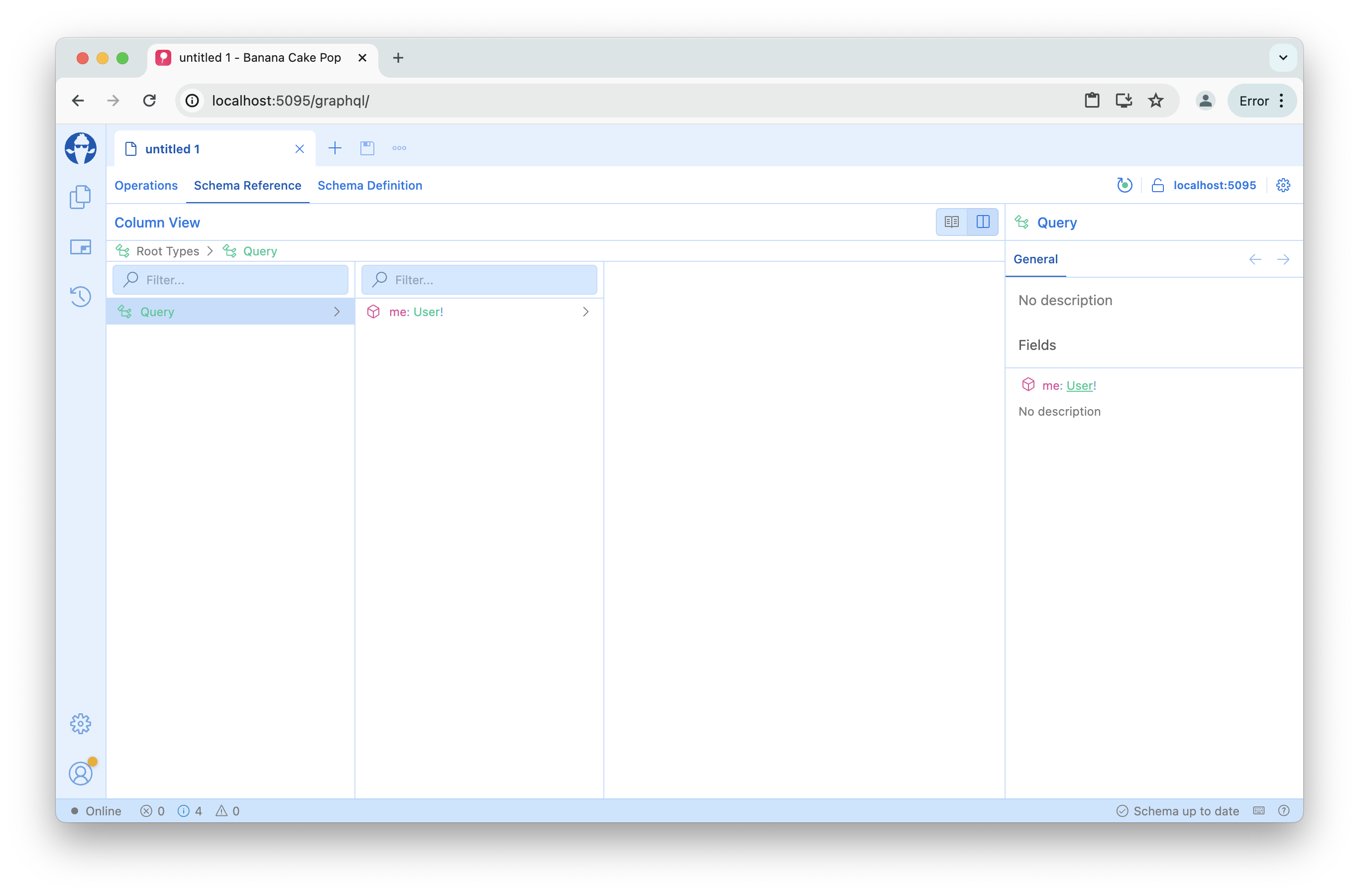Click the Online status indicator
Image resolution: width=1359 pixels, height=896 pixels.
click(96, 811)
